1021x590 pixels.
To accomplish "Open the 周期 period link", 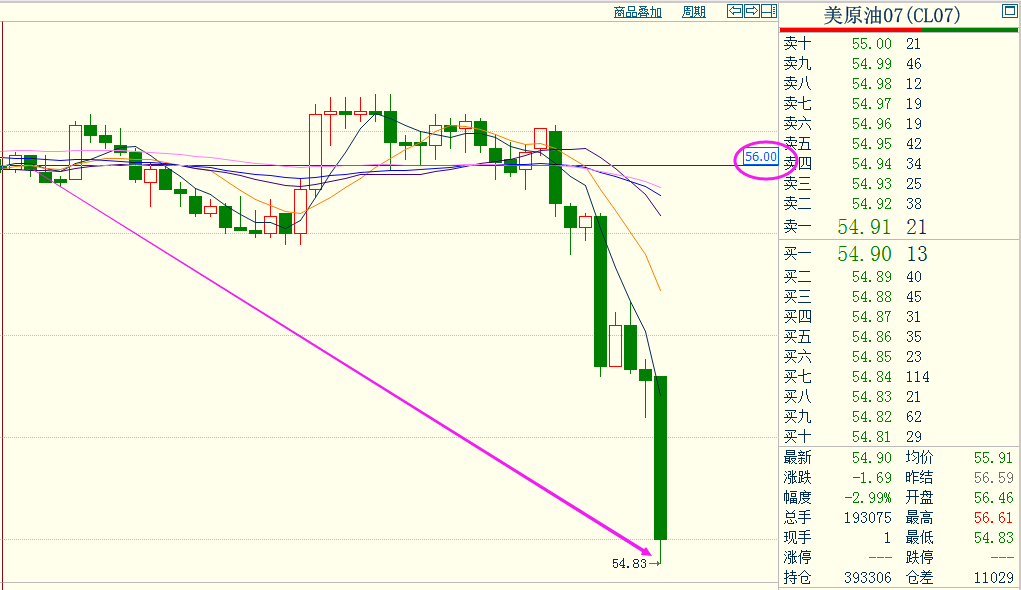I will coord(693,12).
